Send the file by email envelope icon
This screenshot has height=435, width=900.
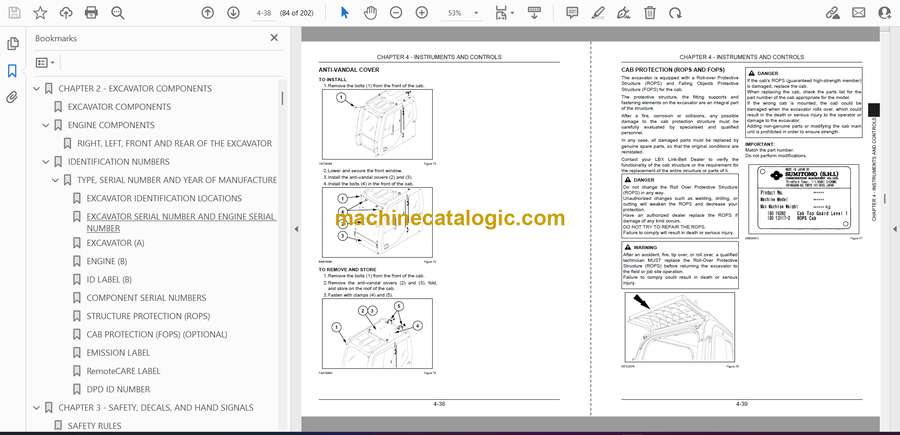pyautogui.click(x=859, y=13)
